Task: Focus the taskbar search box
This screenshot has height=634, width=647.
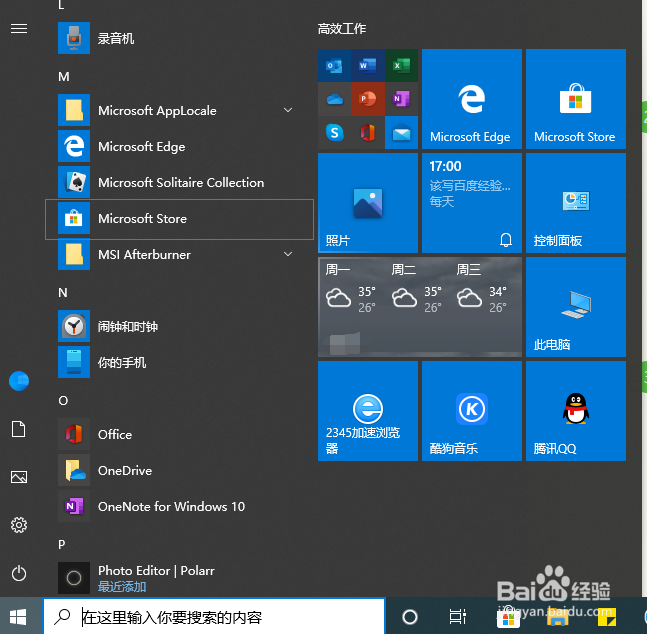Action: point(214,617)
